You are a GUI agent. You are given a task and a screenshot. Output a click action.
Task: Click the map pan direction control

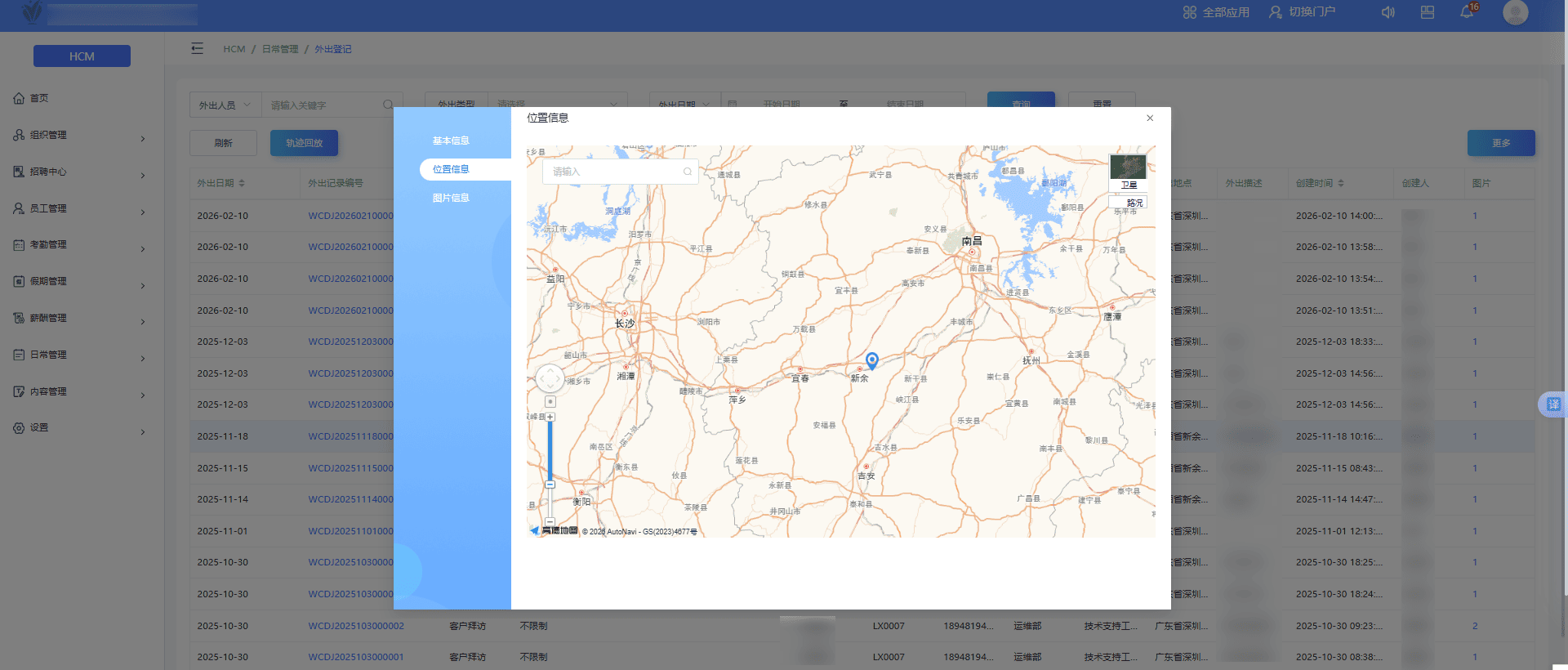550,378
